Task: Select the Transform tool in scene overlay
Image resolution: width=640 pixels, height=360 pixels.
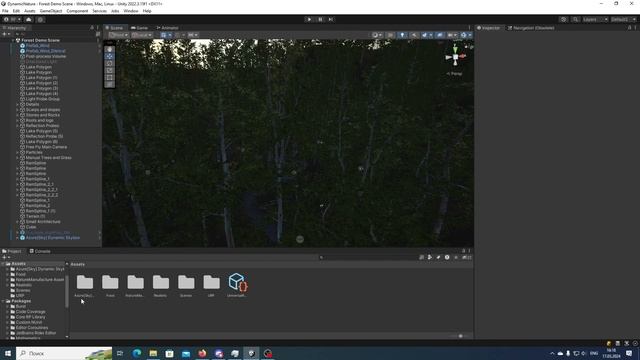Action: [109, 84]
